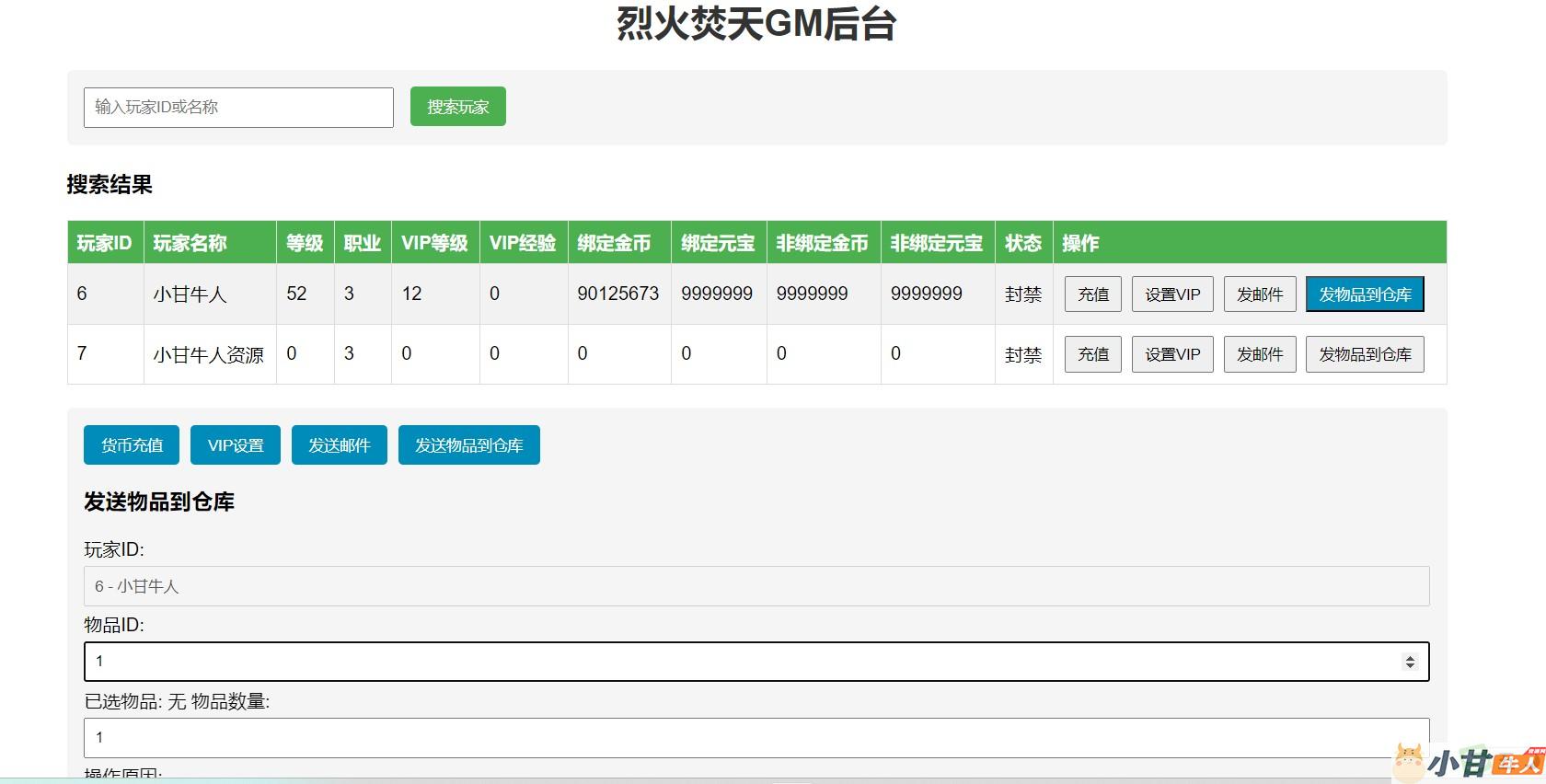Click 设置VIP for player 小甘牛人资源
Screen dimensions: 1546x784
pyautogui.click(x=1171, y=354)
